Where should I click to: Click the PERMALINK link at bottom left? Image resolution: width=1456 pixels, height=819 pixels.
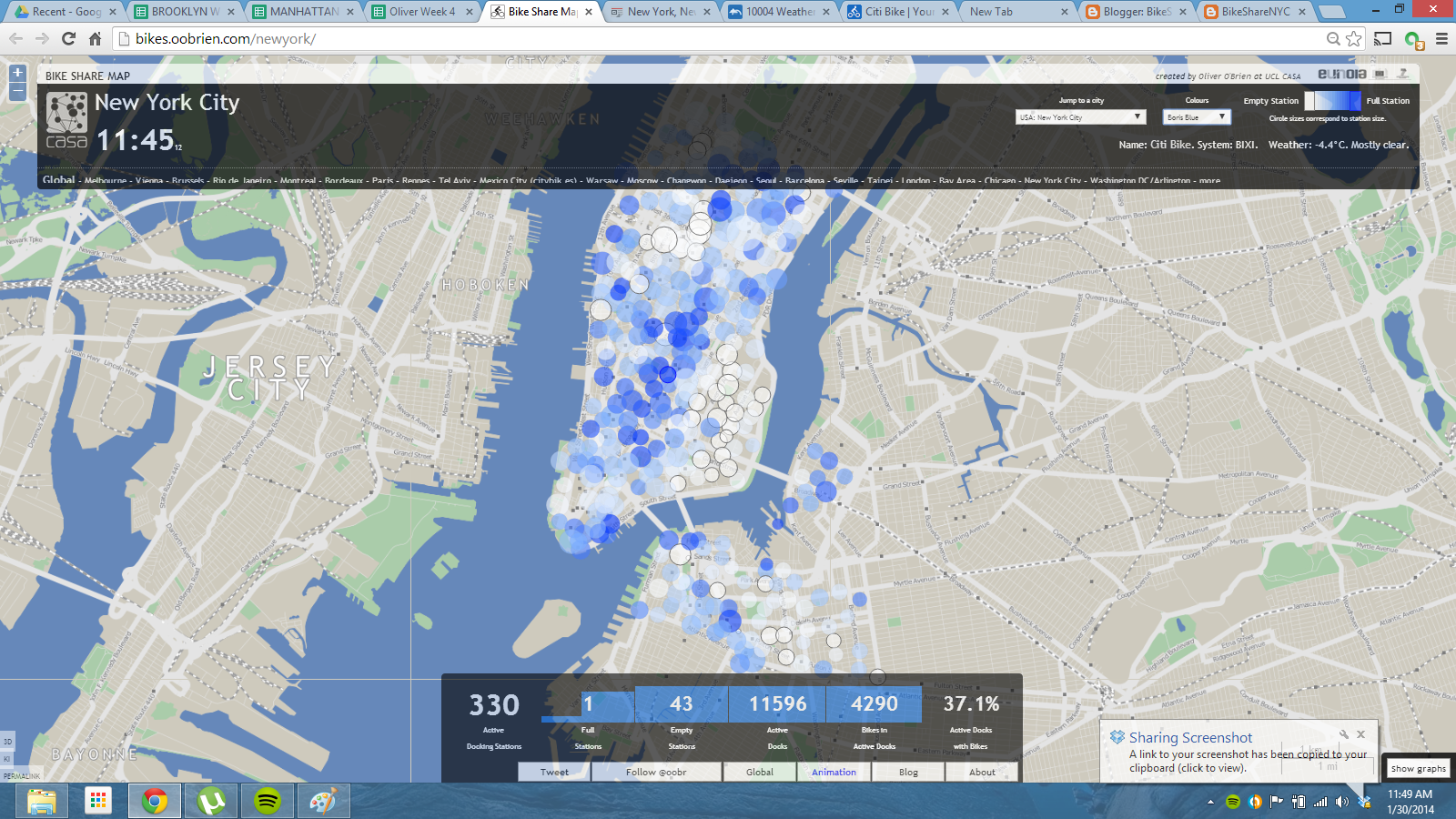click(x=22, y=776)
